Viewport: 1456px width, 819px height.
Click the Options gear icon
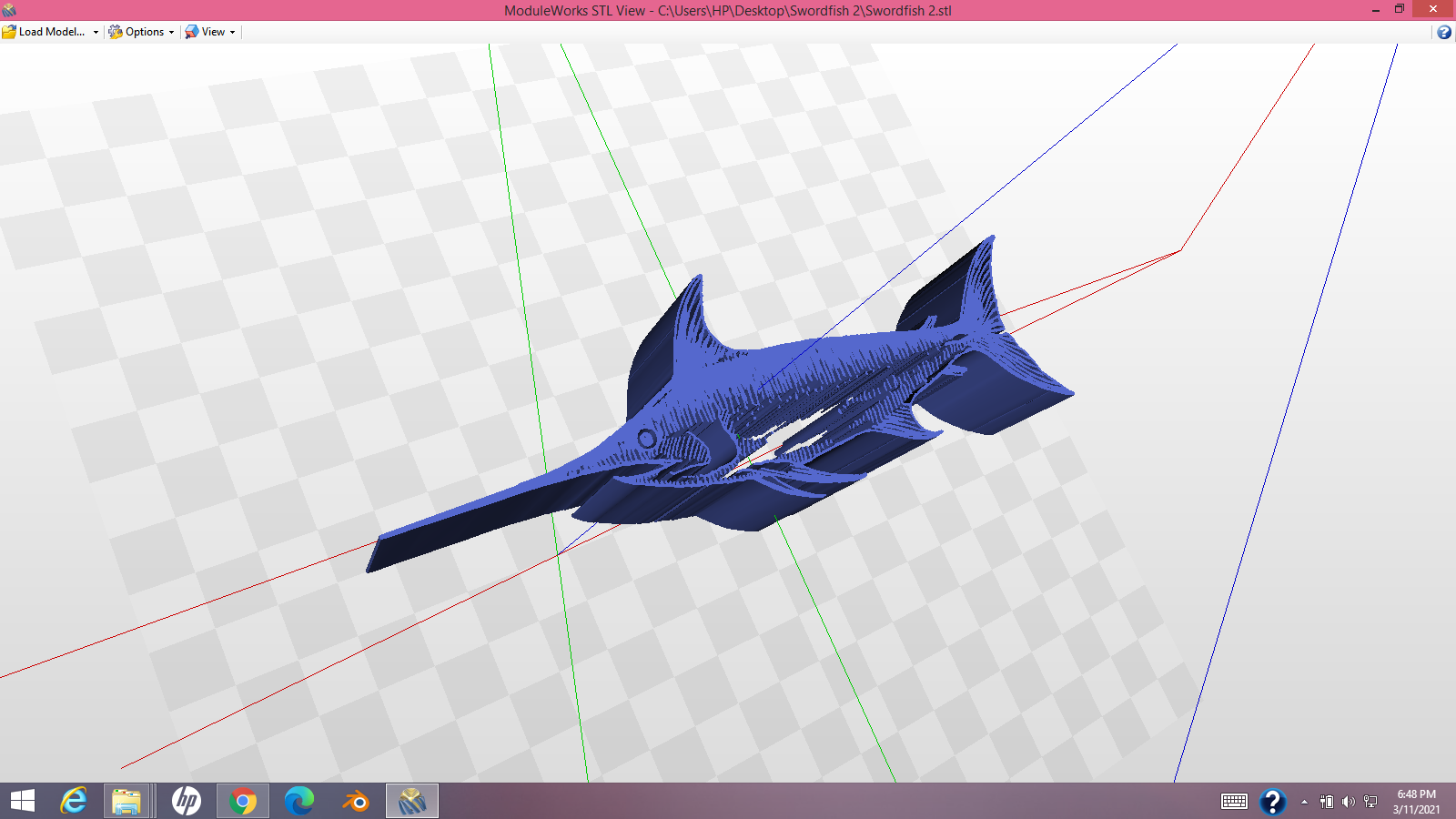tap(115, 32)
